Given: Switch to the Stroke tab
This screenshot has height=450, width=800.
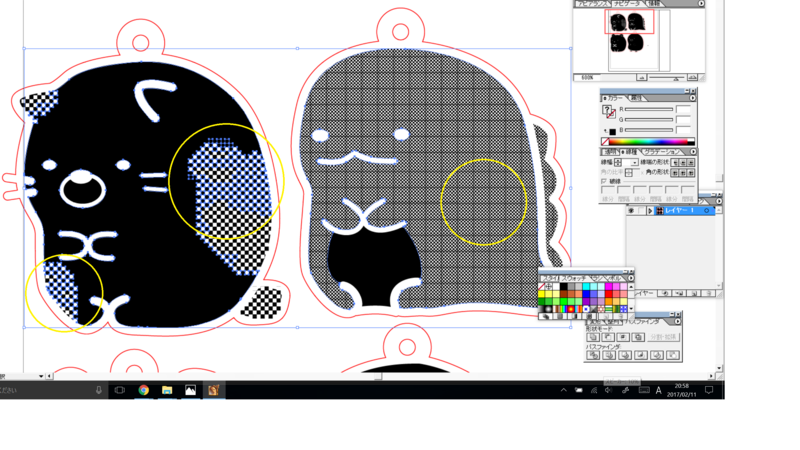Looking at the screenshot, I should click(629, 152).
